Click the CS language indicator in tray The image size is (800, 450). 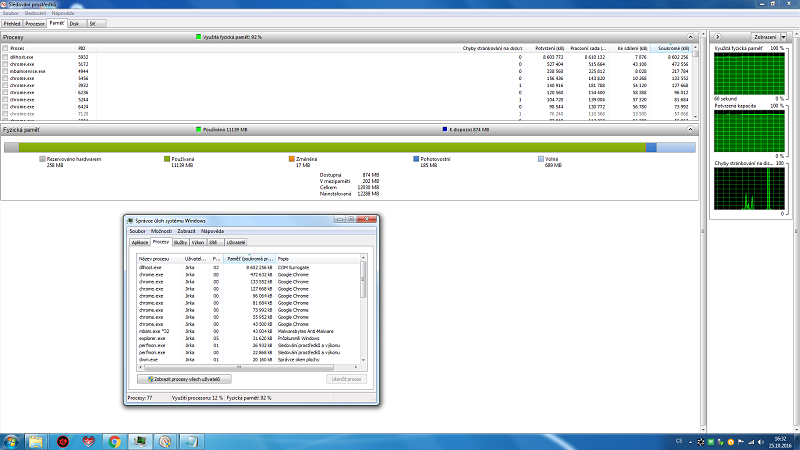(x=679, y=441)
